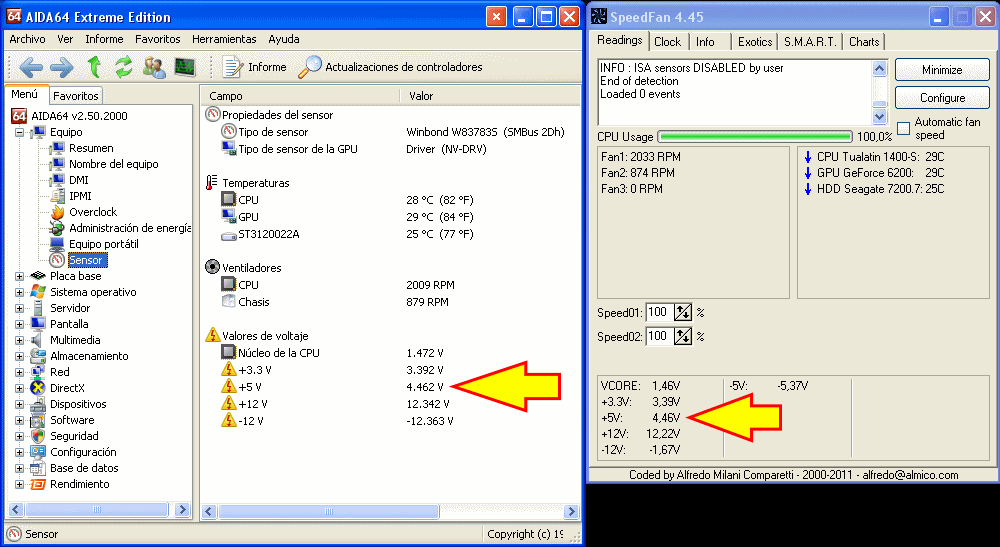The width and height of the screenshot is (1000, 547).
Task: Open the Favoritos menu
Action: [x=158, y=39]
